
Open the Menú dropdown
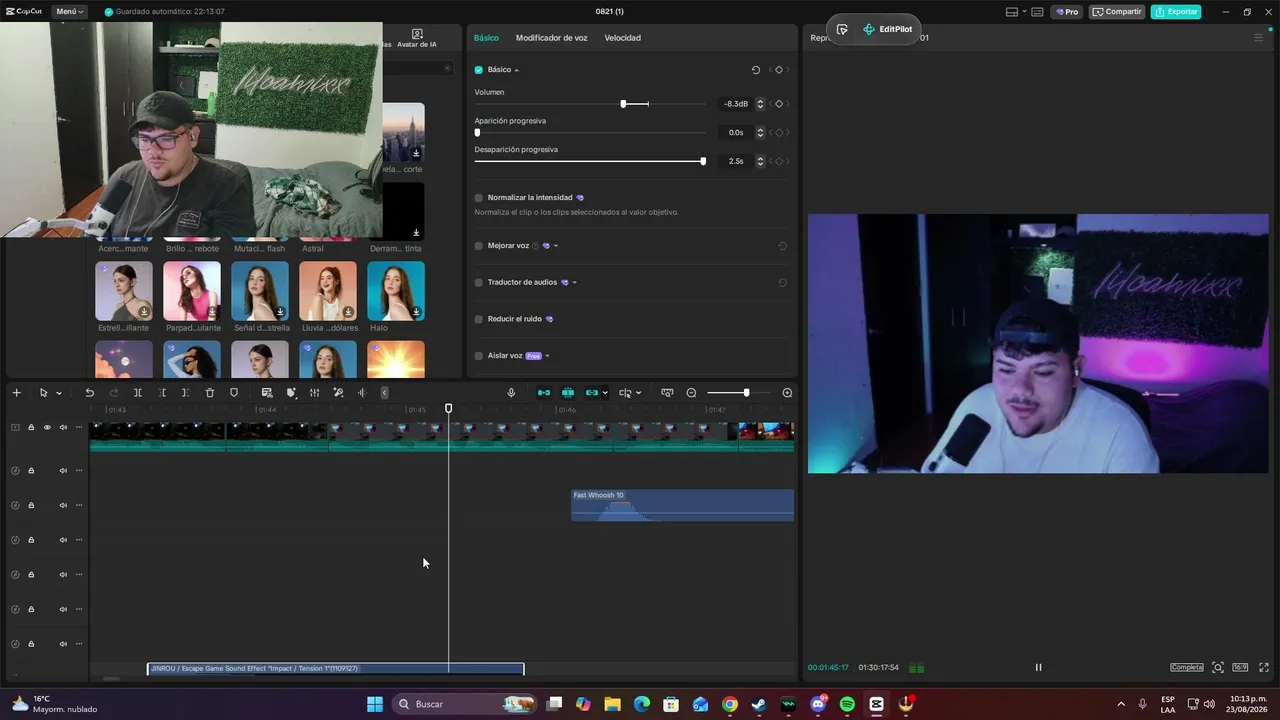69,12
